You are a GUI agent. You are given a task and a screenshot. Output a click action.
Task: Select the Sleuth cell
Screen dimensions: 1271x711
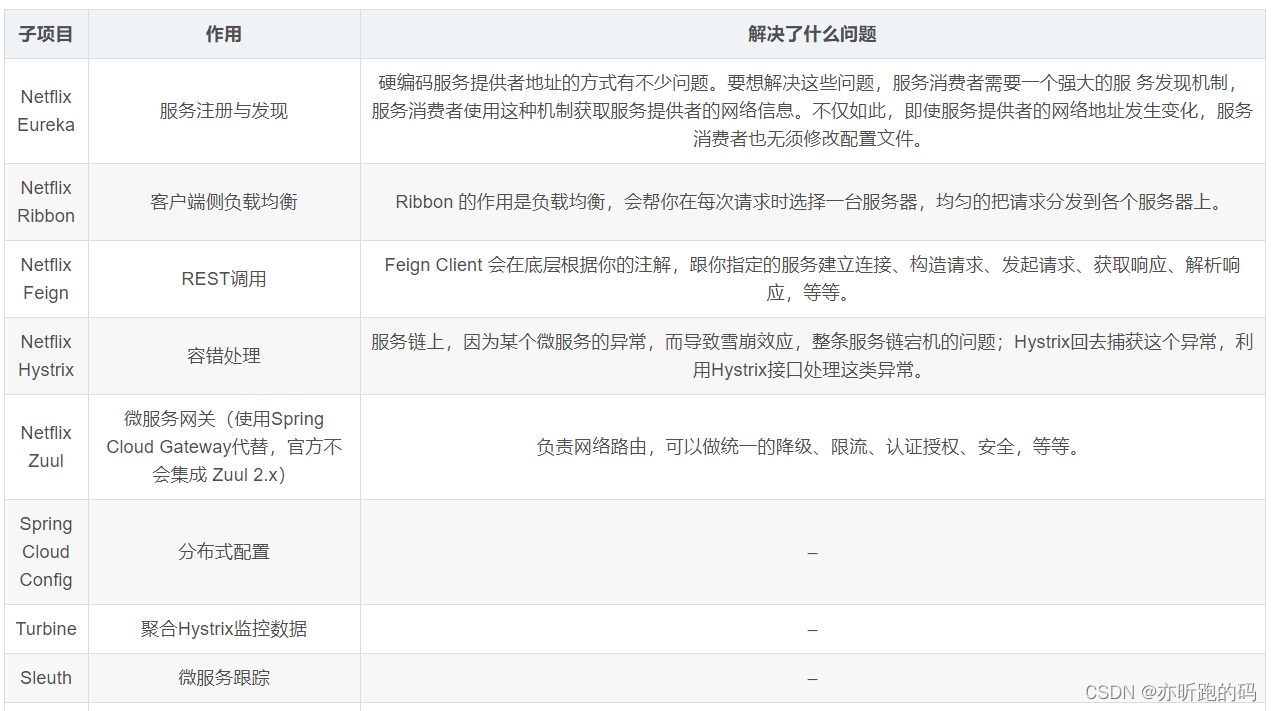pos(46,678)
